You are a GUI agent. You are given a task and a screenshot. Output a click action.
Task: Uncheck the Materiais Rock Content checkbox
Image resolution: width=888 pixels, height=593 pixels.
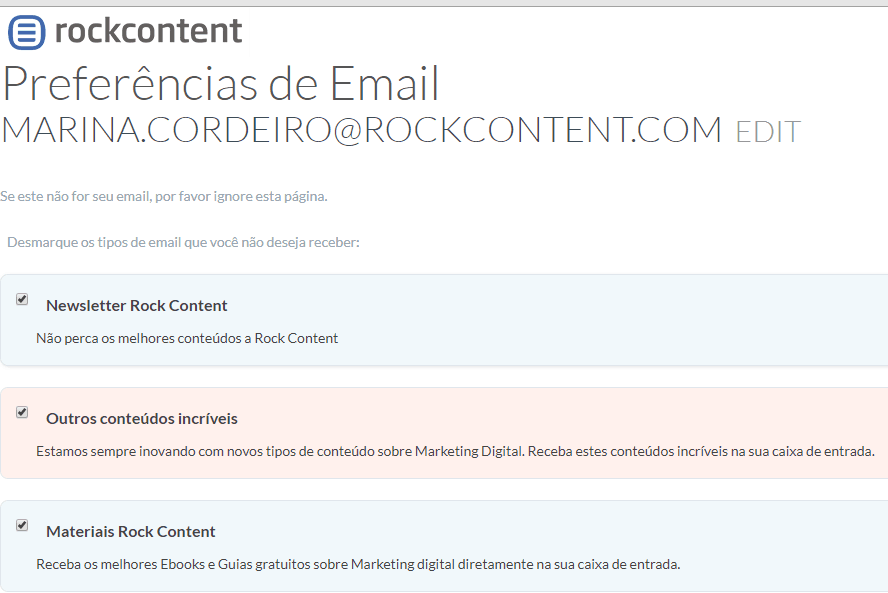pos(22,525)
